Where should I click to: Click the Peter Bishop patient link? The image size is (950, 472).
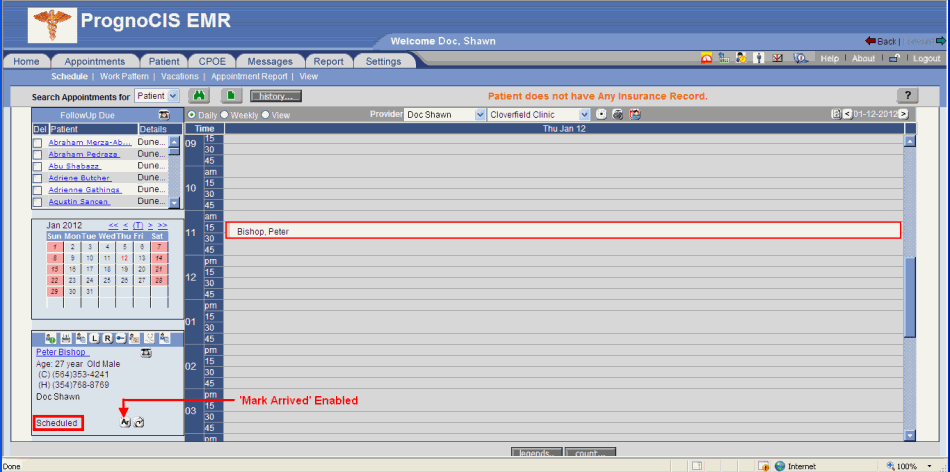pos(62,352)
